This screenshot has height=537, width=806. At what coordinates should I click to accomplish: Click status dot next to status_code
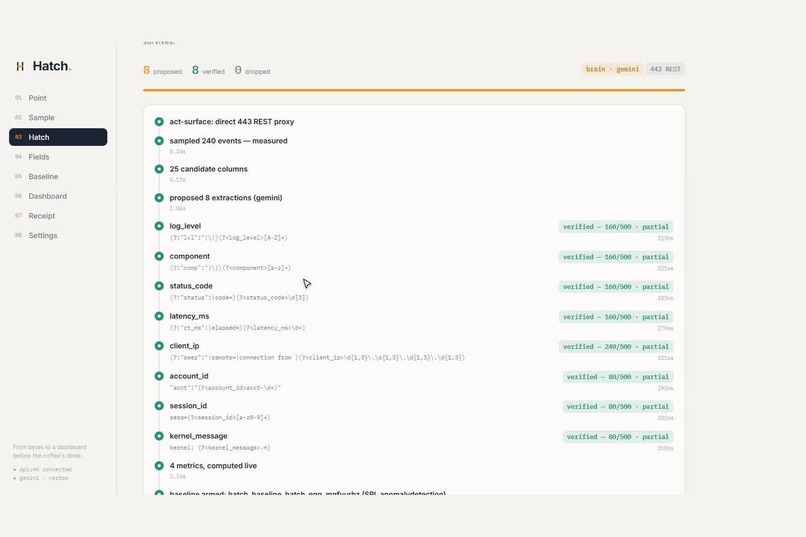click(x=159, y=286)
